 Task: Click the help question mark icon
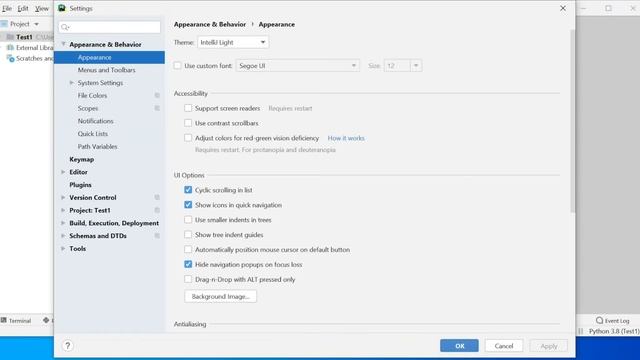[x=68, y=346]
